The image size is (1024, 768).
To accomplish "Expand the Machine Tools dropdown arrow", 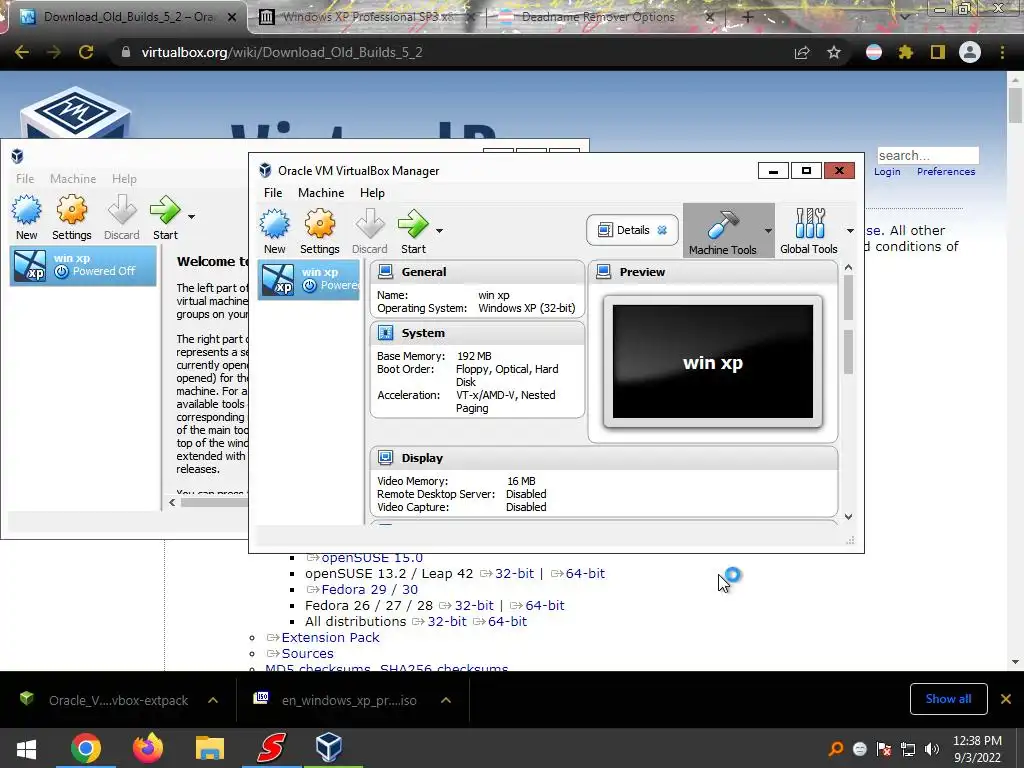I will tap(768, 231).
